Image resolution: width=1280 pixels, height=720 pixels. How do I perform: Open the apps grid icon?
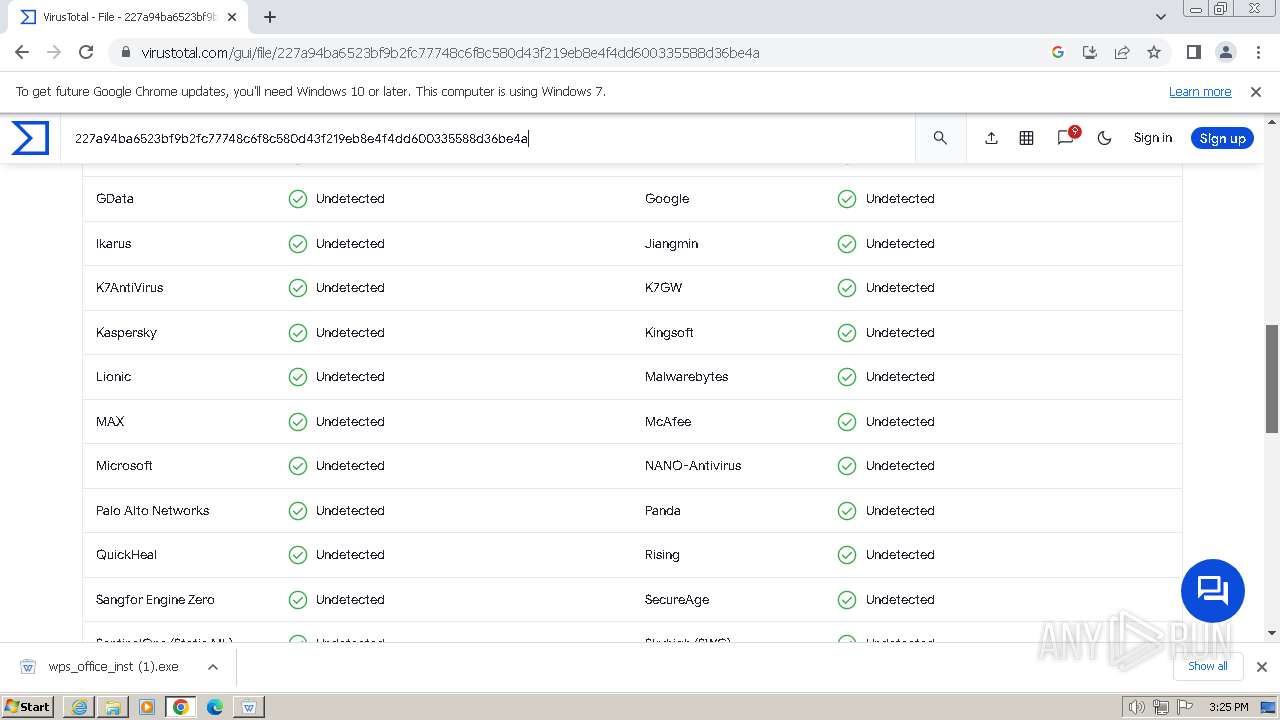coord(1026,138)
